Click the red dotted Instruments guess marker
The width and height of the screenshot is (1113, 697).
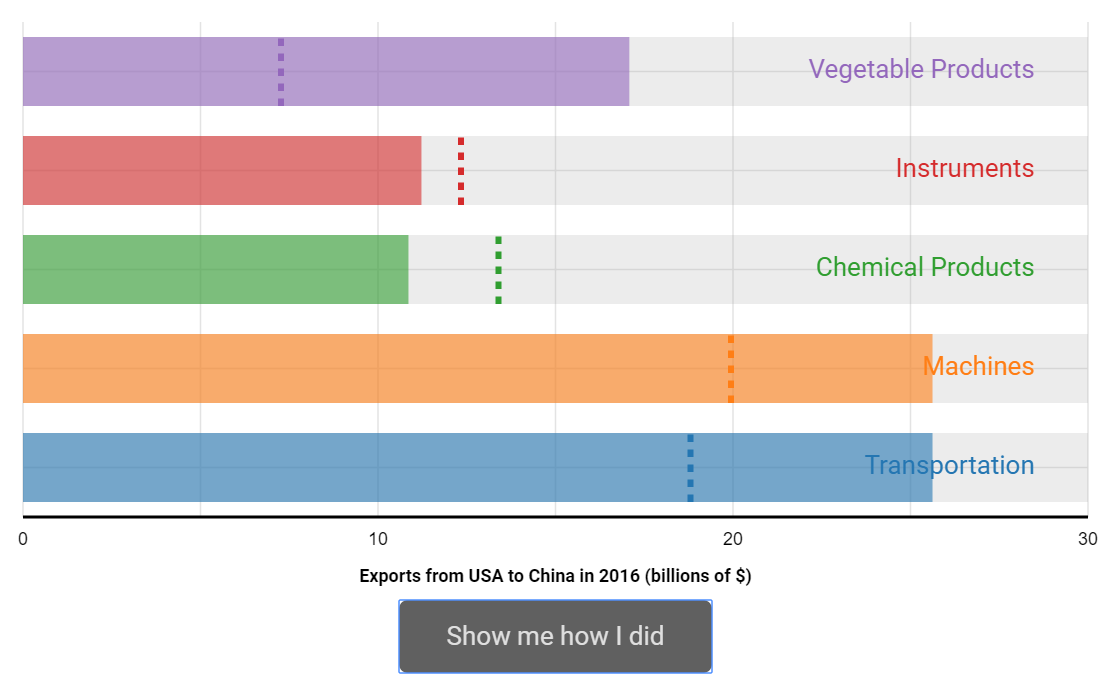coord(461,171)
